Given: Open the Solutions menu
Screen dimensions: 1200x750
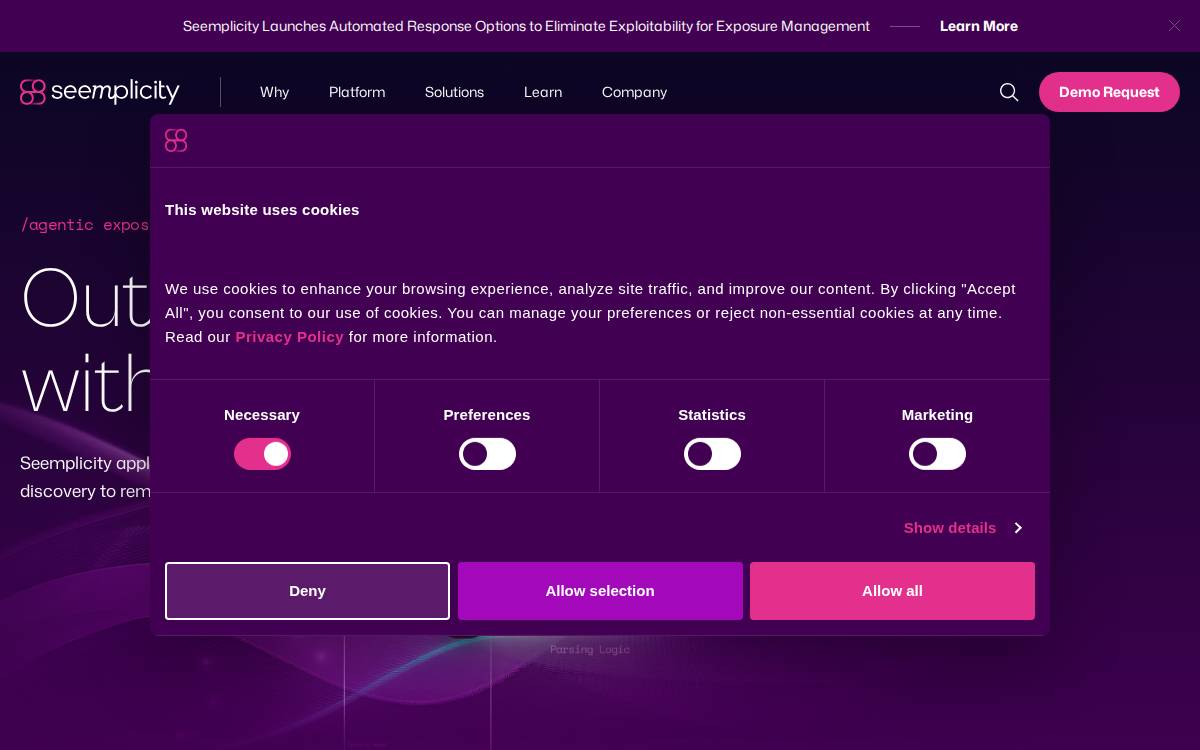Looking at the screenshot, I should click(454, 92).
